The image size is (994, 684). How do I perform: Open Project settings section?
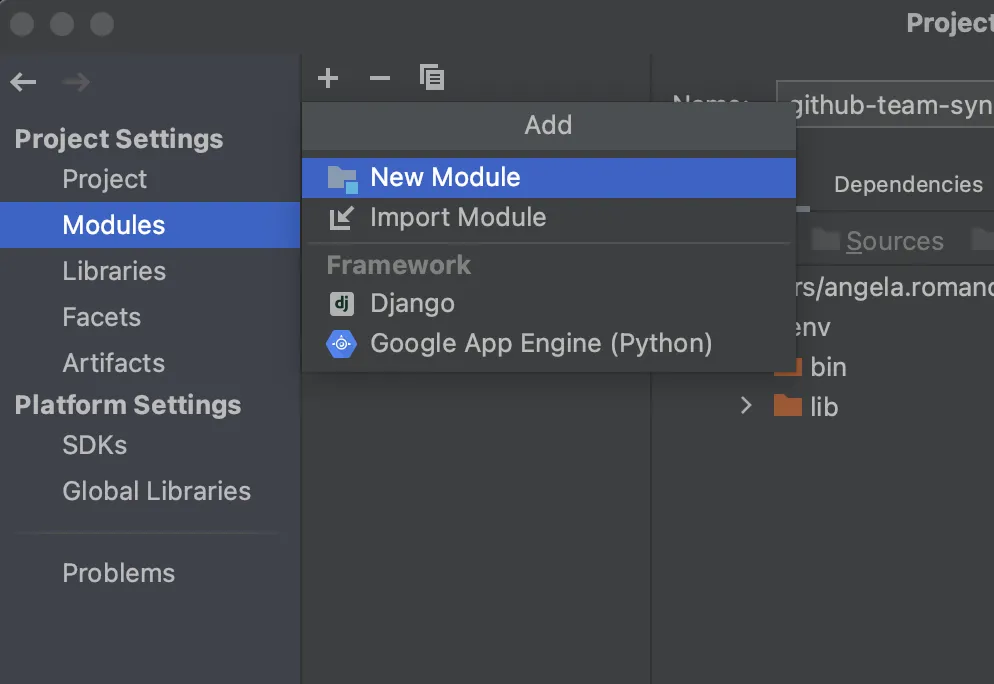click(104, 179)
